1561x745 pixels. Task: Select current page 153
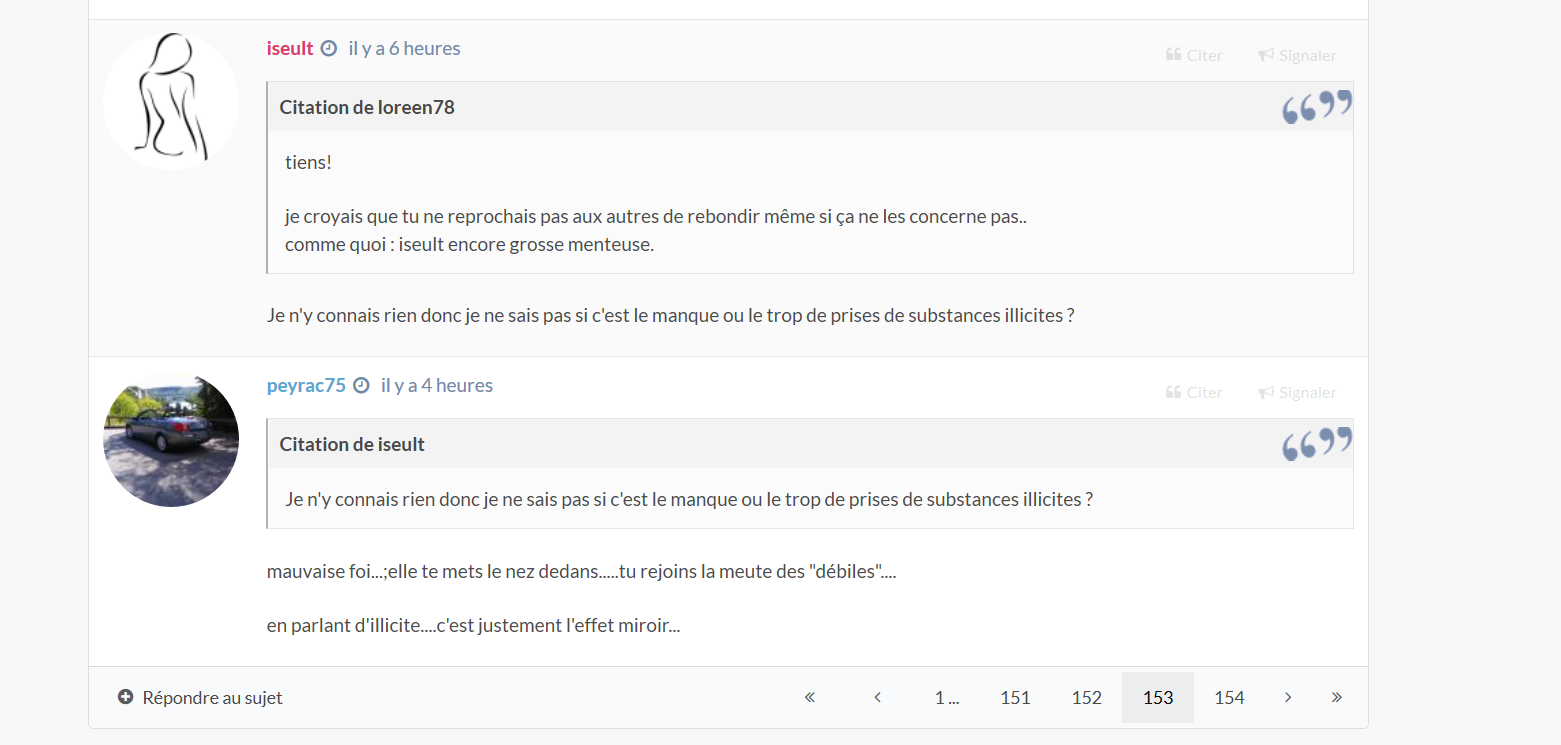point(1158,697)
